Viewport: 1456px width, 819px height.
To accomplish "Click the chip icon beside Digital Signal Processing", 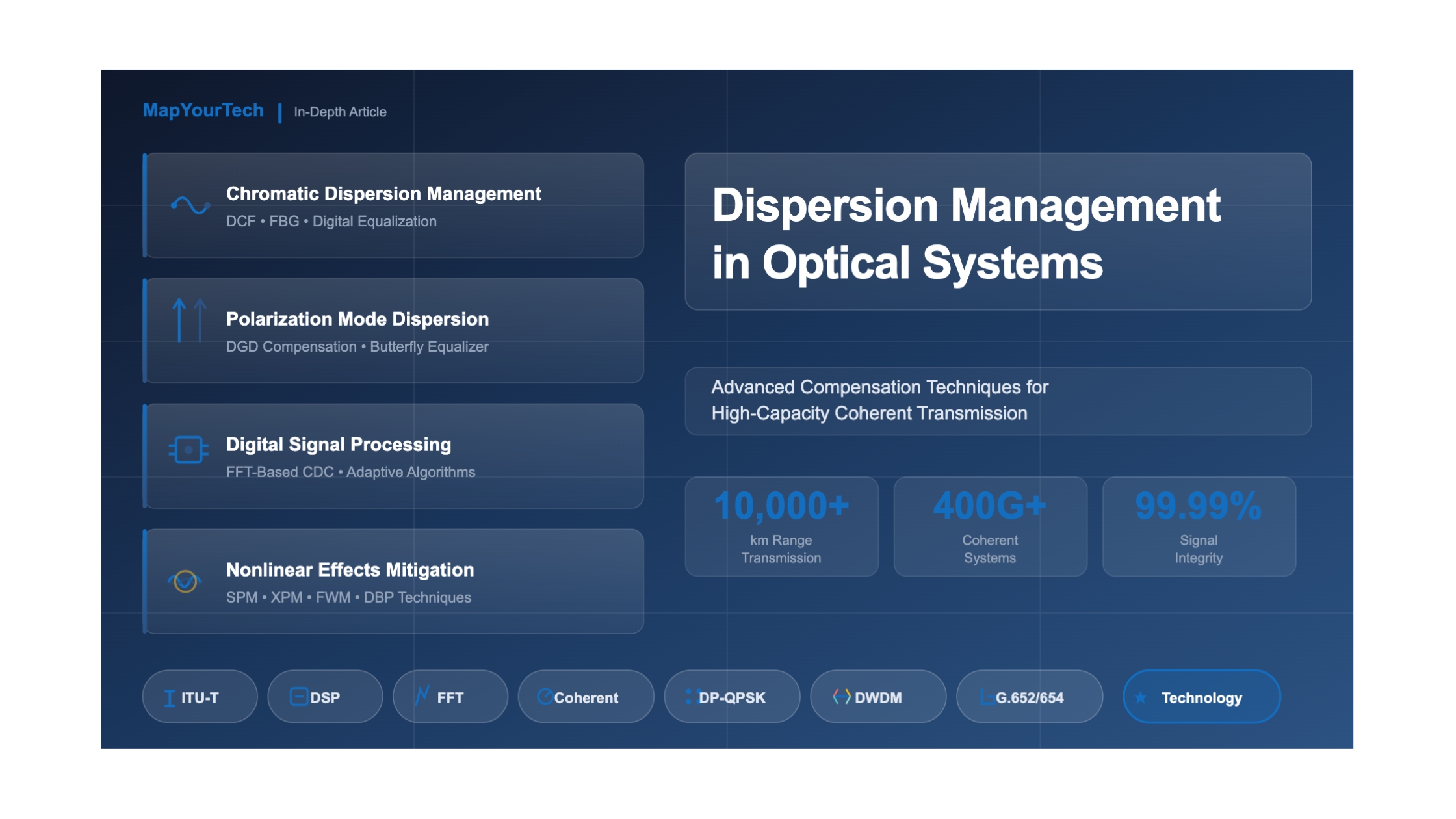I will 188,450.
